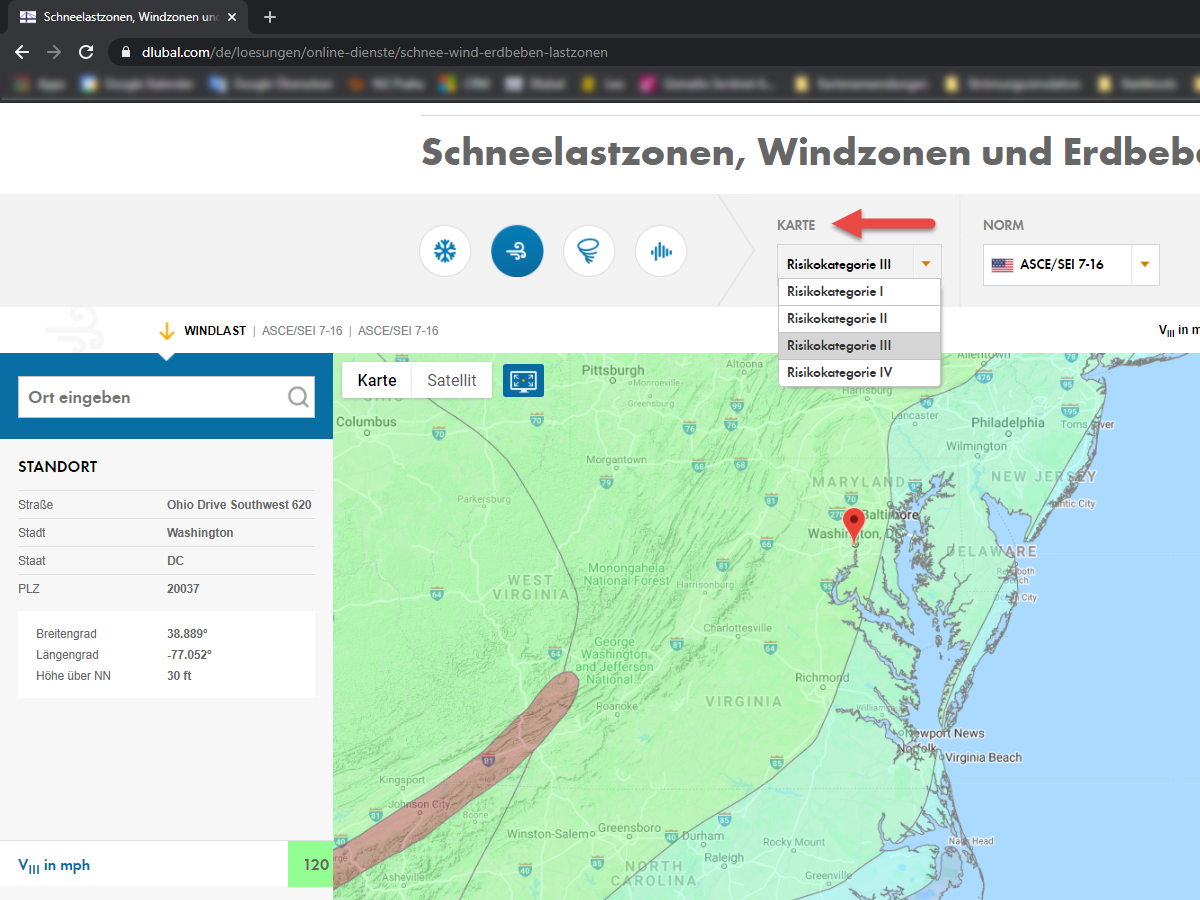Image resolution: width=1200 pixels, height=900 pixels.
Task: Click the city value Washington
Action: (x=200, y=533)
